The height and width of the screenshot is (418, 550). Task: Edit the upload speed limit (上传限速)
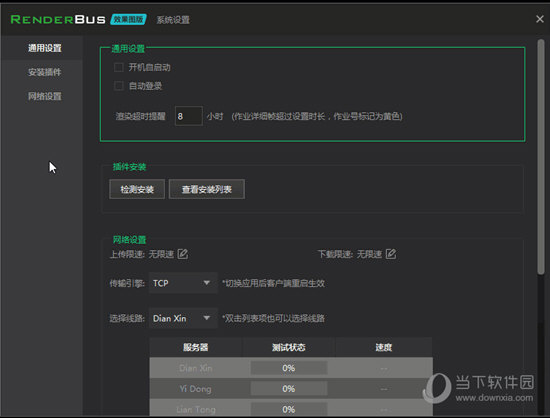[x=183, y=254]
